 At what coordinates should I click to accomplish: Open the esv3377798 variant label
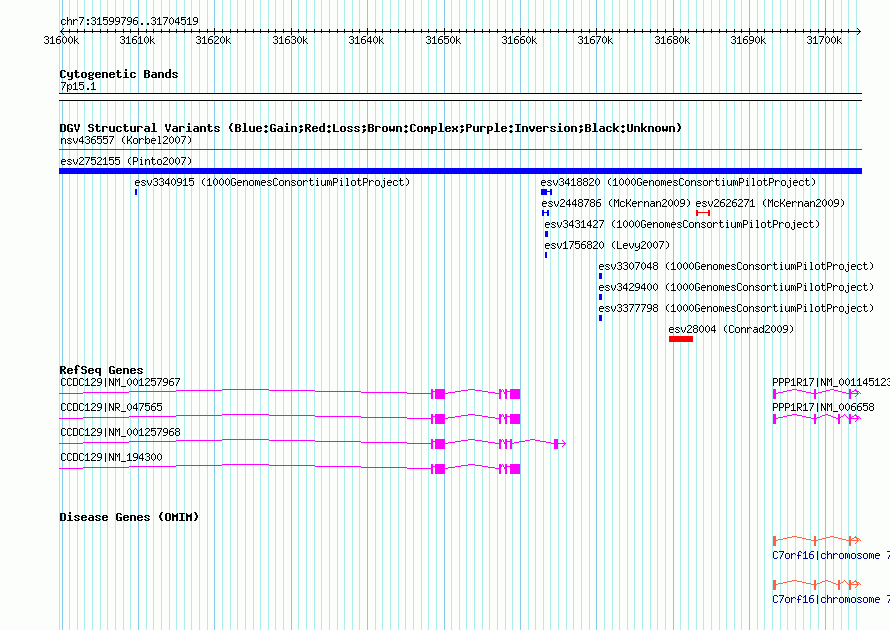click(x=736, y=308)
